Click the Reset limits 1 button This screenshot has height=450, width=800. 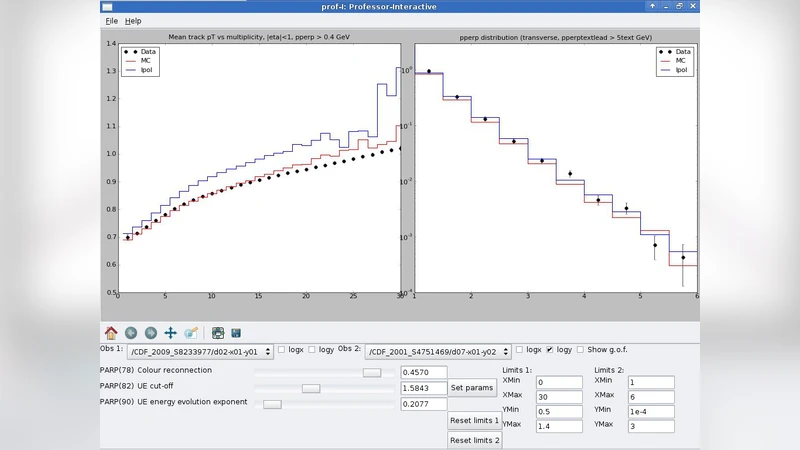[x=474, y=421]
